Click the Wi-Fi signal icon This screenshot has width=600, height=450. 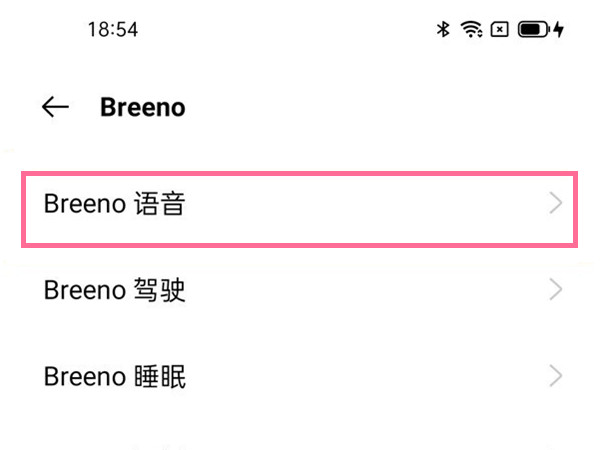pyautogui.click(x=472, y=30)
